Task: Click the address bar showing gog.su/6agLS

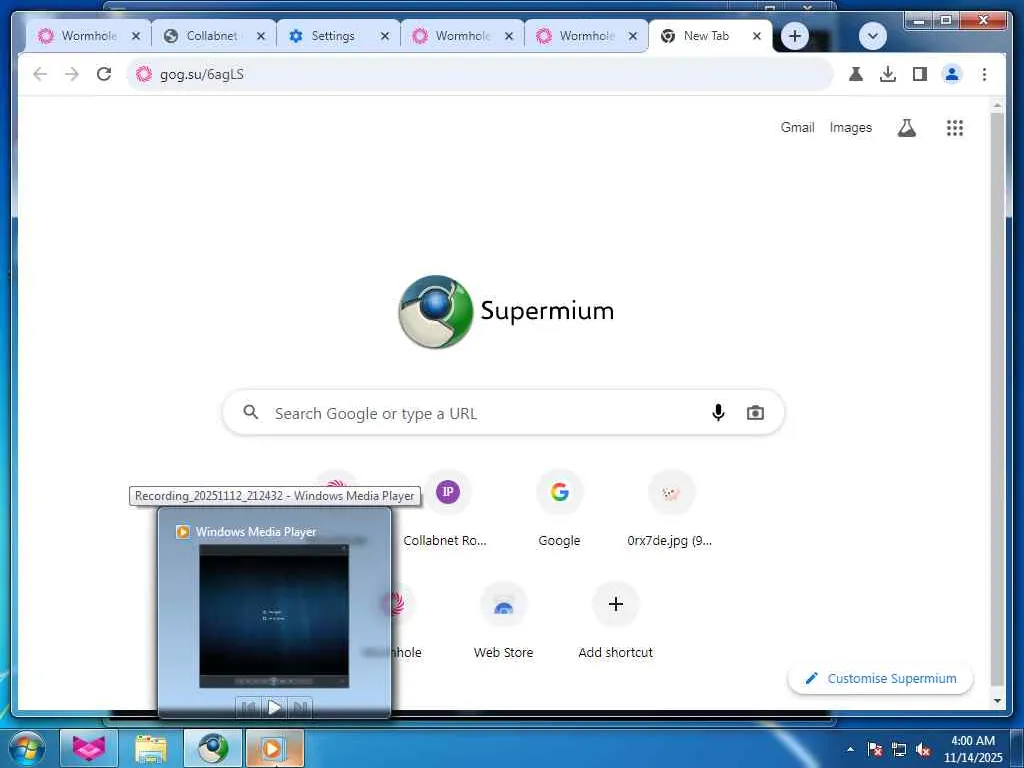Action: tap(480, 74)
